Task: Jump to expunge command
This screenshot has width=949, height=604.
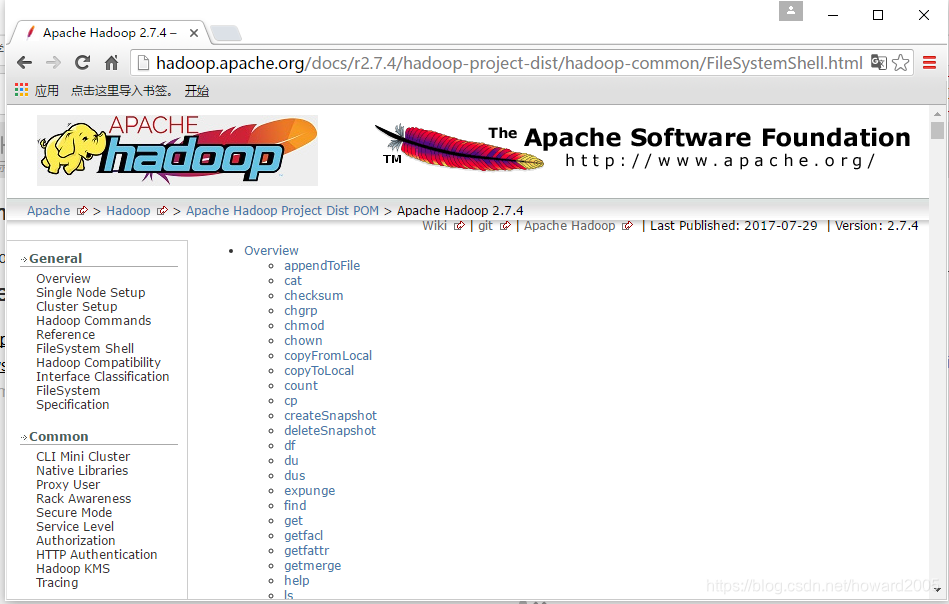Action: point(309,491)
